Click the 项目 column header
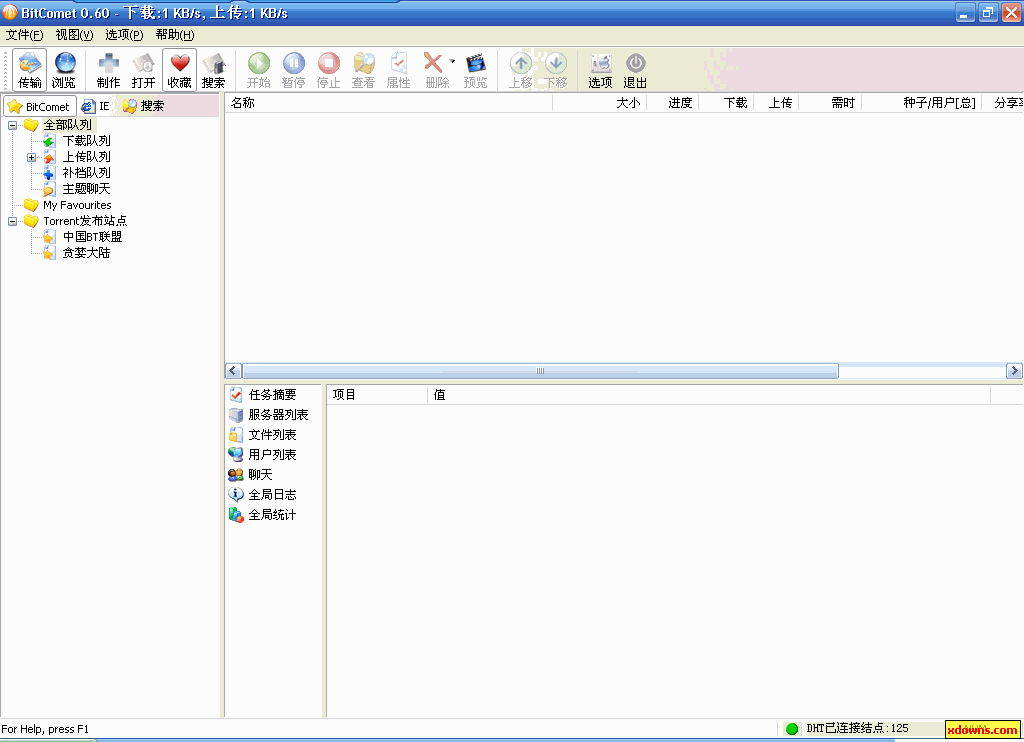This screenshot has width=1024, height=742. [x=377, y=395]
